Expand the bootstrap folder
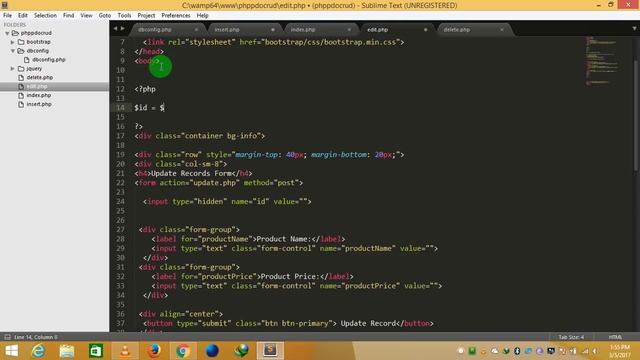This screenshot has height=360, width=640. click(13, 42)
